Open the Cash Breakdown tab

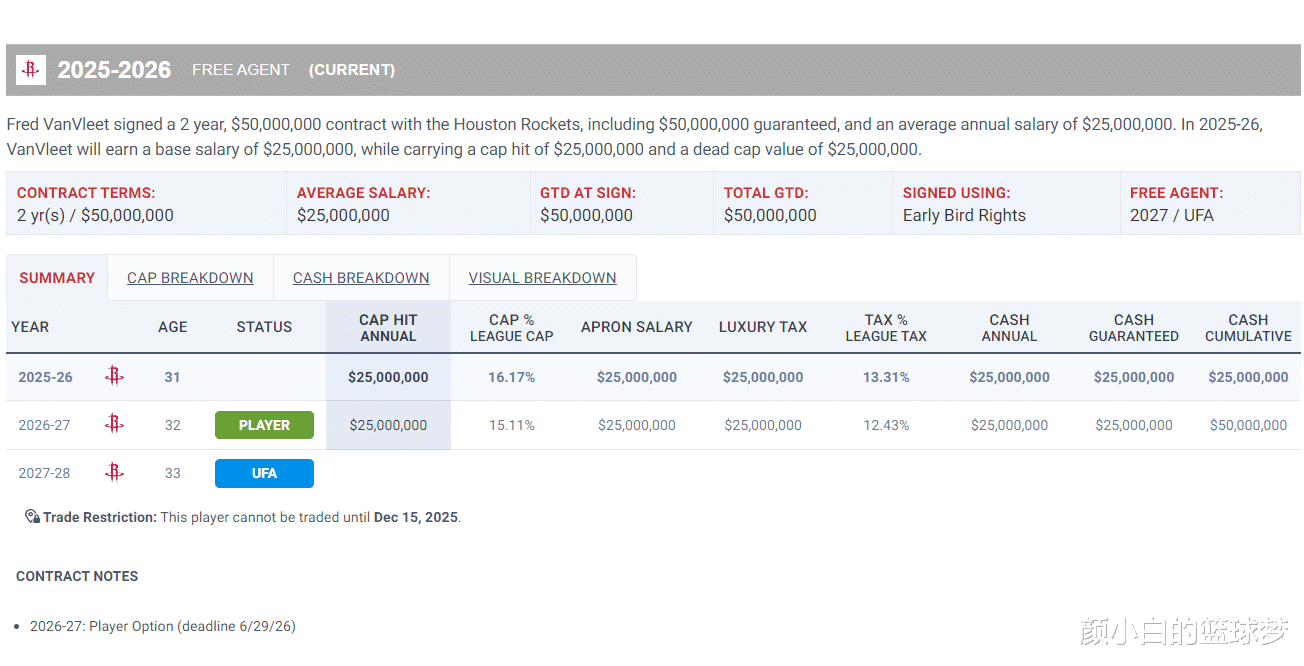pos(361,278)
